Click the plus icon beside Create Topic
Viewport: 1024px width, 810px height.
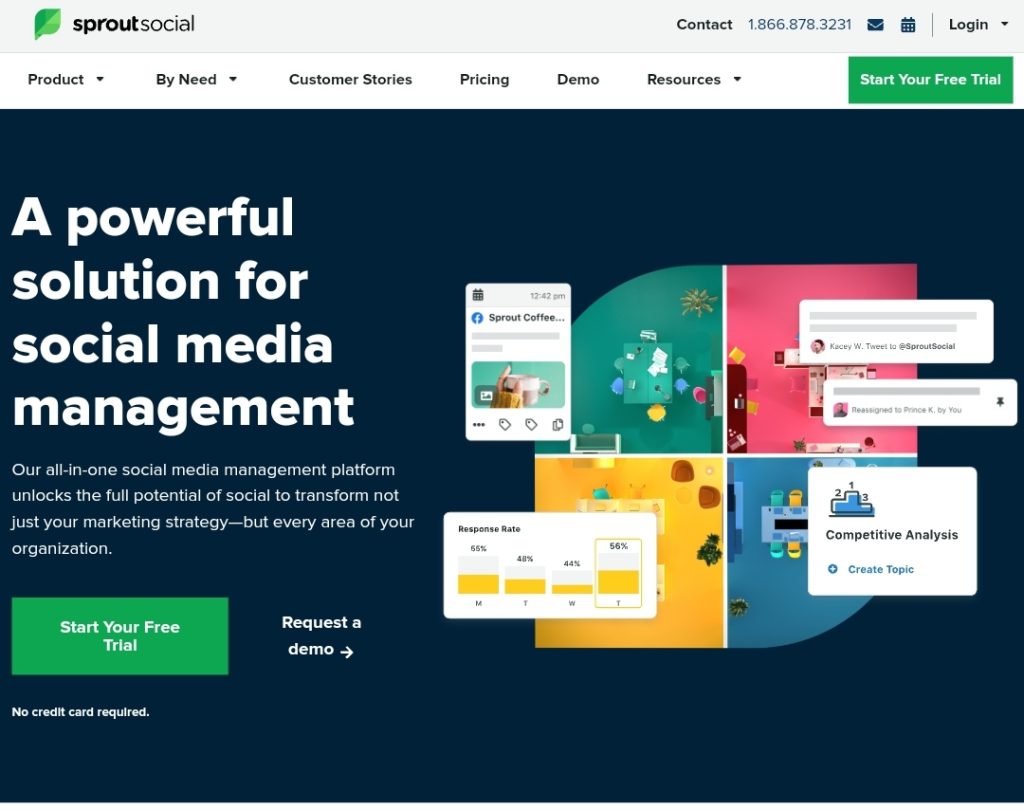point(833,569)
